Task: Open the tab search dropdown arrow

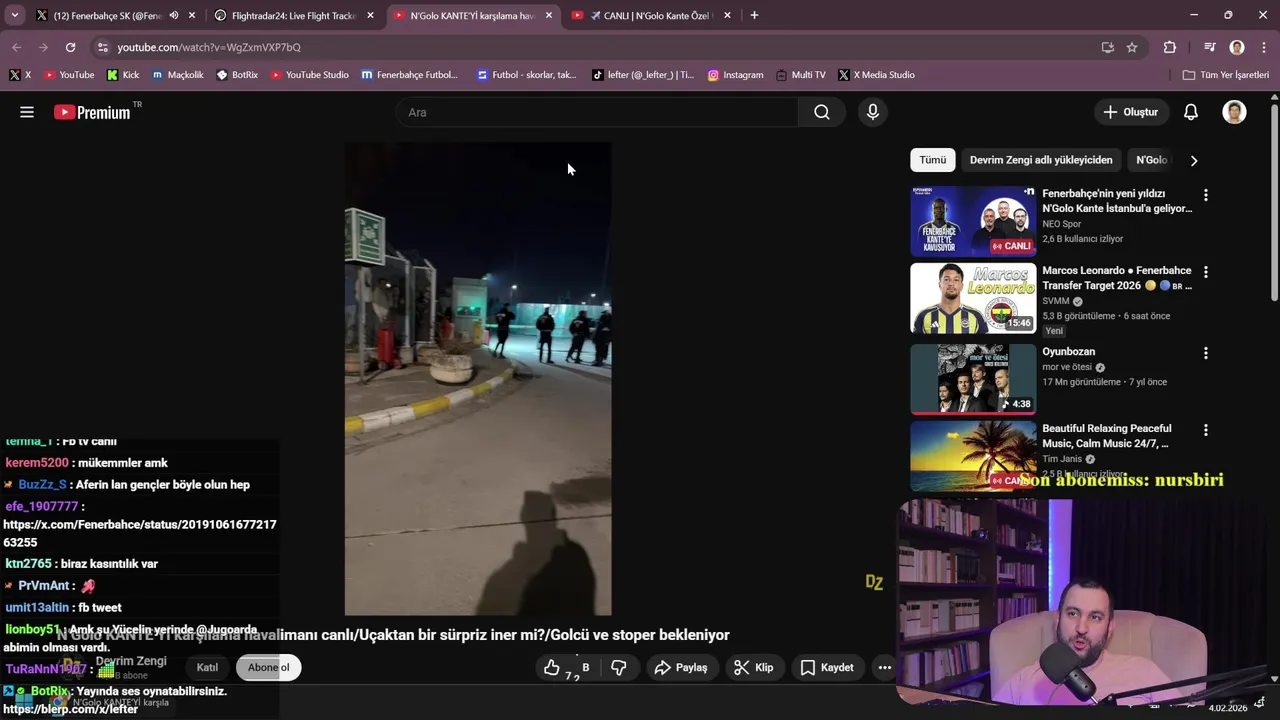Action: [x=15, y=15]
